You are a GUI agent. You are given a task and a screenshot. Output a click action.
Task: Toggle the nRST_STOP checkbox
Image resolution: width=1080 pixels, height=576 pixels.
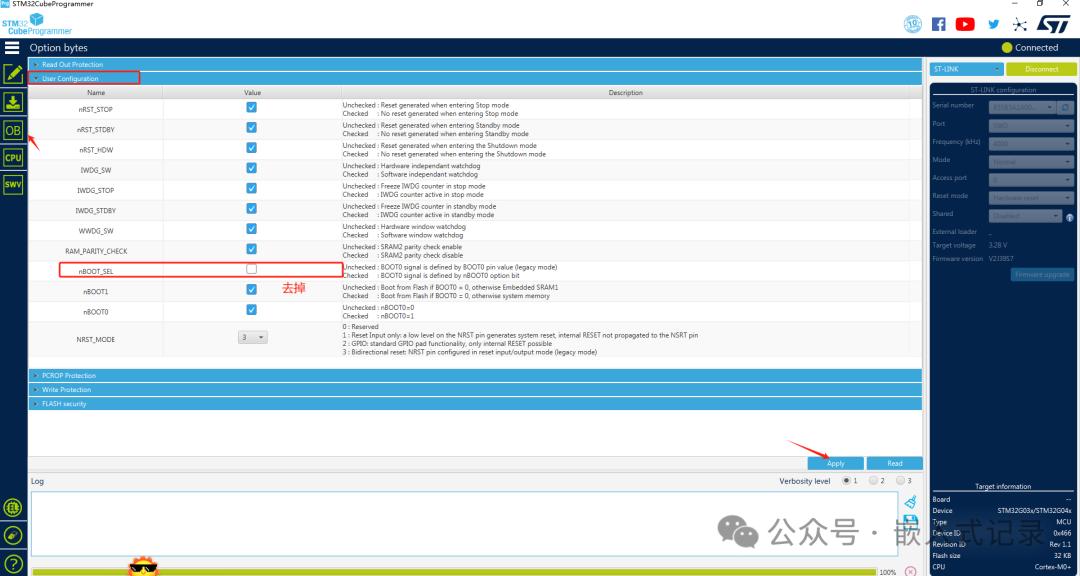[x=251, y=107]
